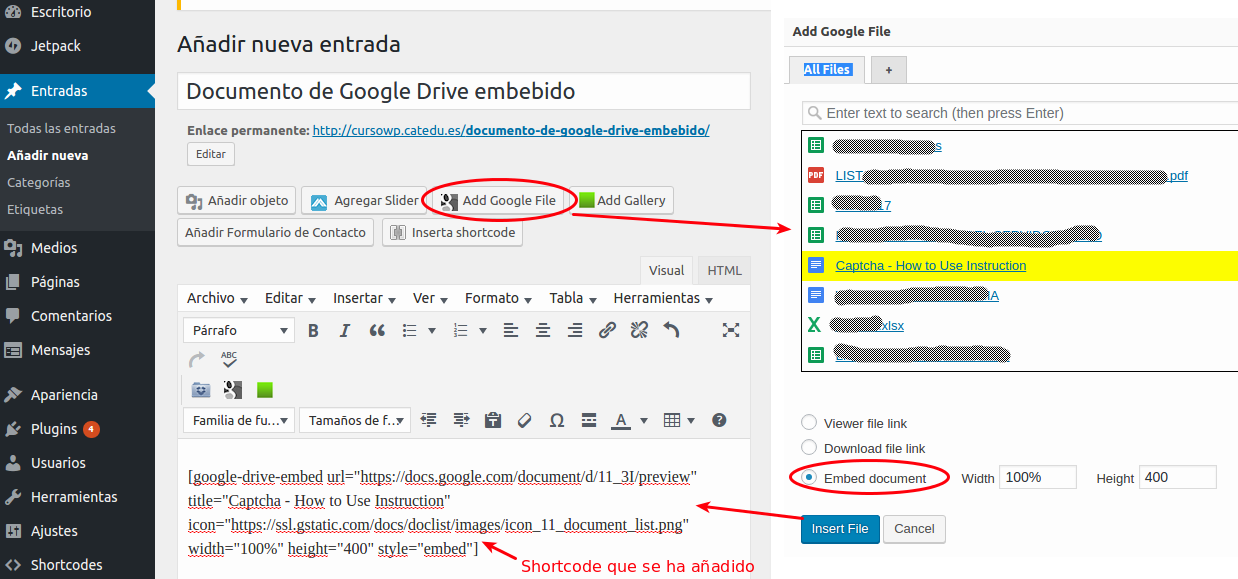This screenshot has width=1238, height=579.
Task: Click the Agregar Slider button
Action: [x=365, y=201]
